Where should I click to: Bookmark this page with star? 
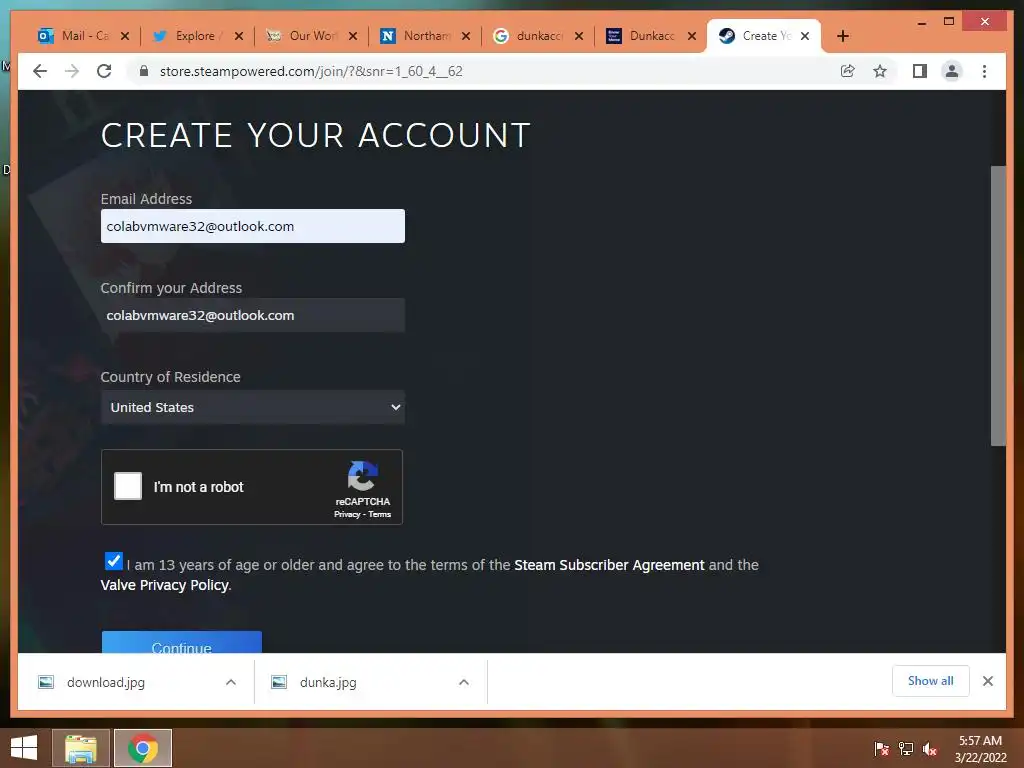point(880,71)
